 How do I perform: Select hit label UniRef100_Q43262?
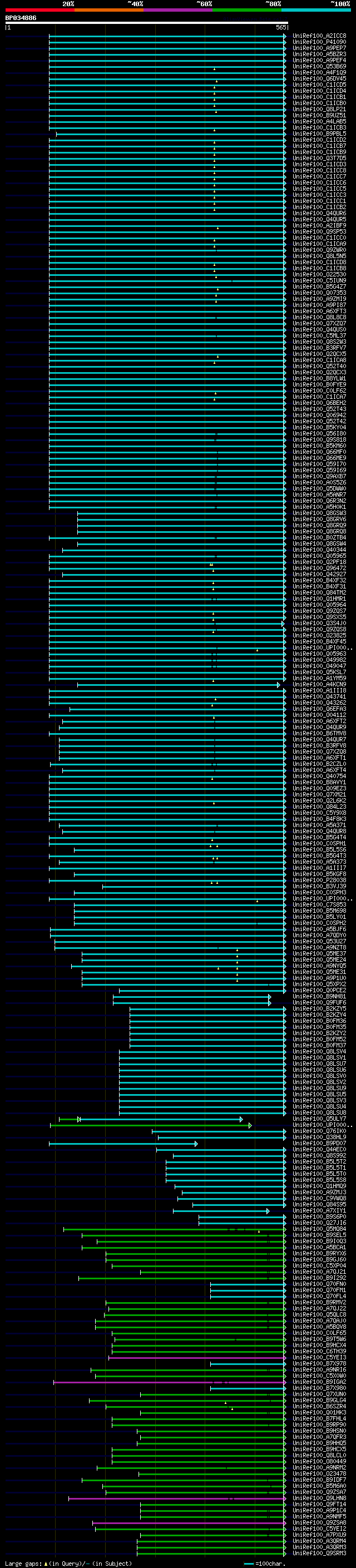319,703
